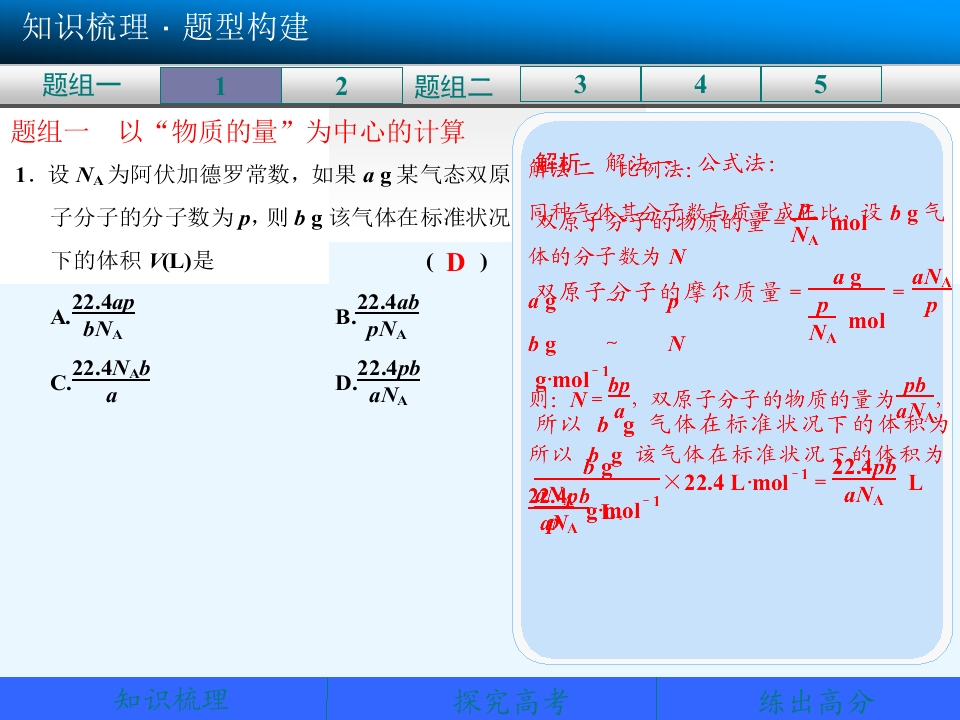Select answer option B 22.4ab/pNA

pyautogui.click(x=378, y=316)
